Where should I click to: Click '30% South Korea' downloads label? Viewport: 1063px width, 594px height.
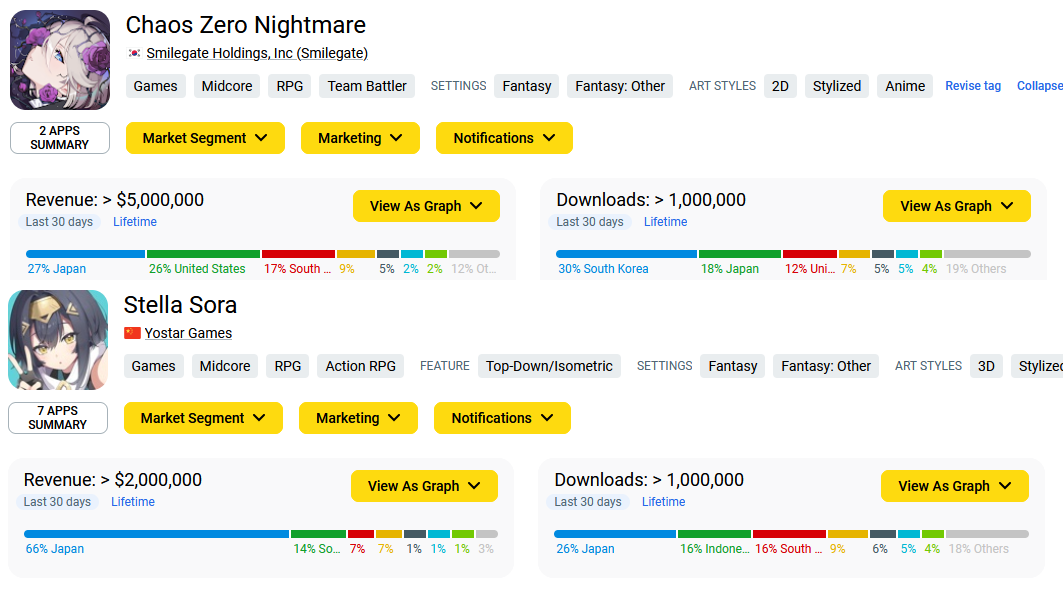click(x=603, y=269)
